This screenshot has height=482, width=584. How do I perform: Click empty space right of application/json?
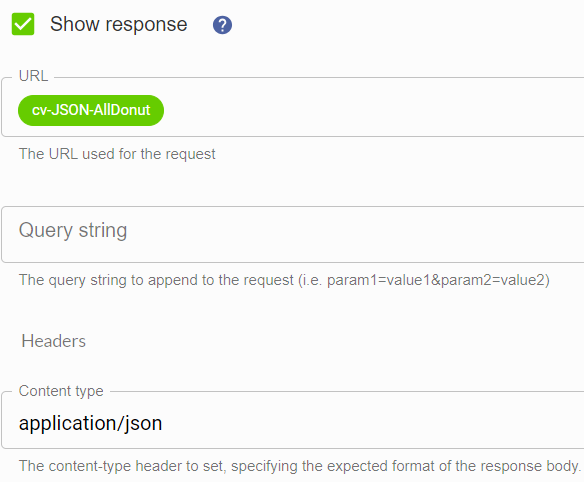(372, 424)
